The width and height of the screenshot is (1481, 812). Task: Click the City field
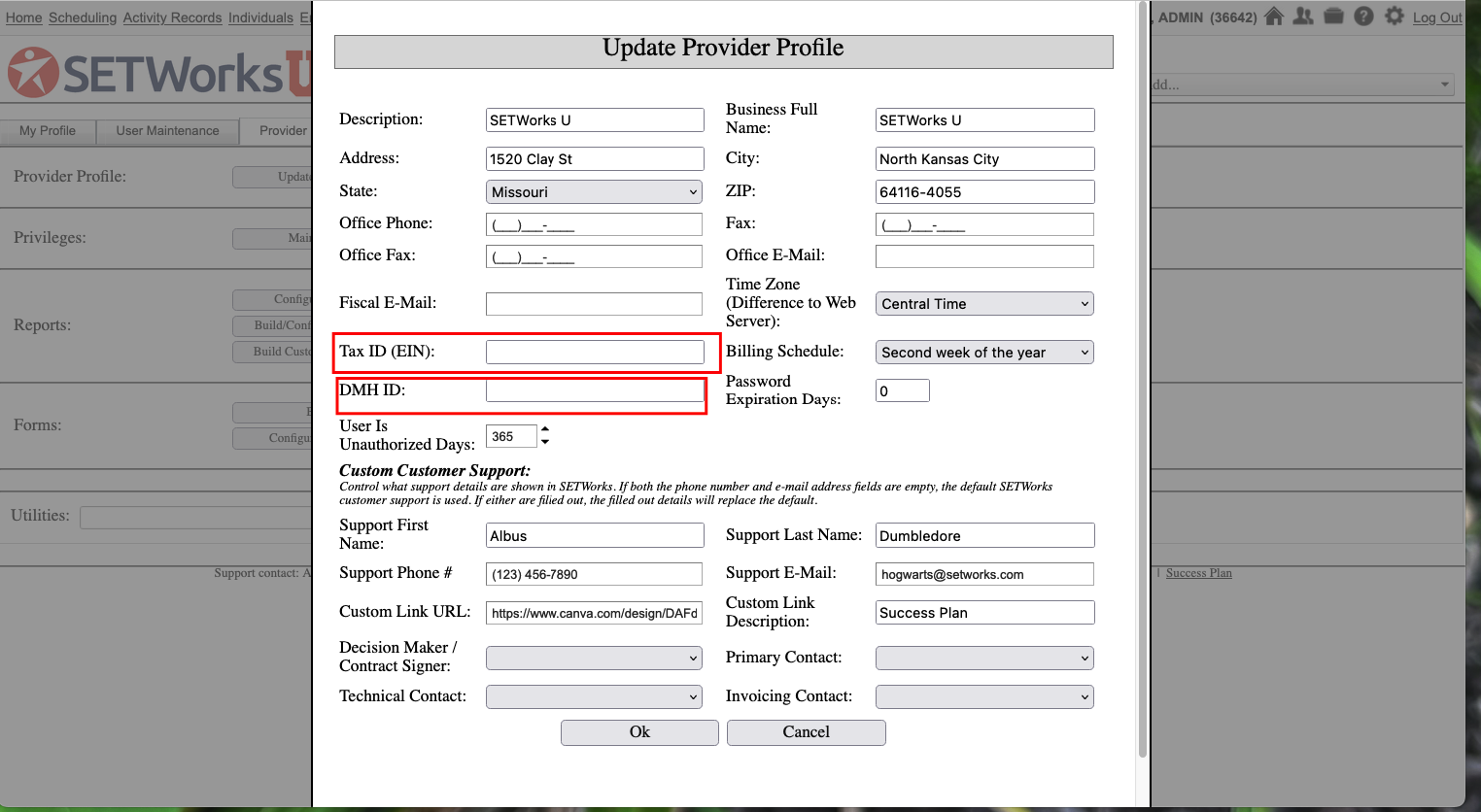pyautogui.click(x=985, y=159)
